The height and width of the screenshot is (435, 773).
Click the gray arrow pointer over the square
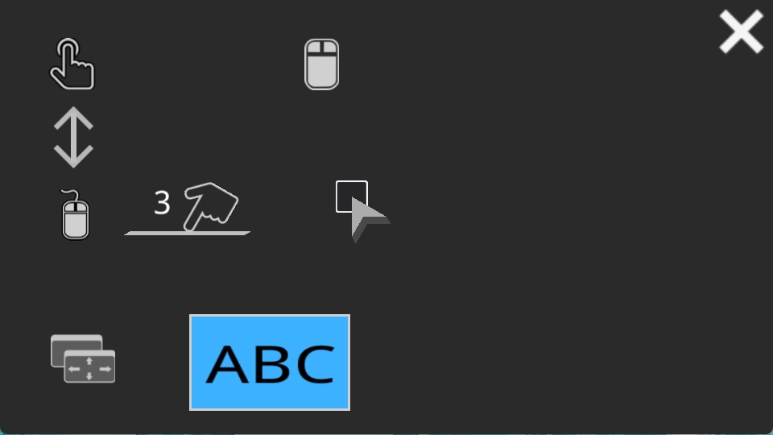[x=369, y=220]
